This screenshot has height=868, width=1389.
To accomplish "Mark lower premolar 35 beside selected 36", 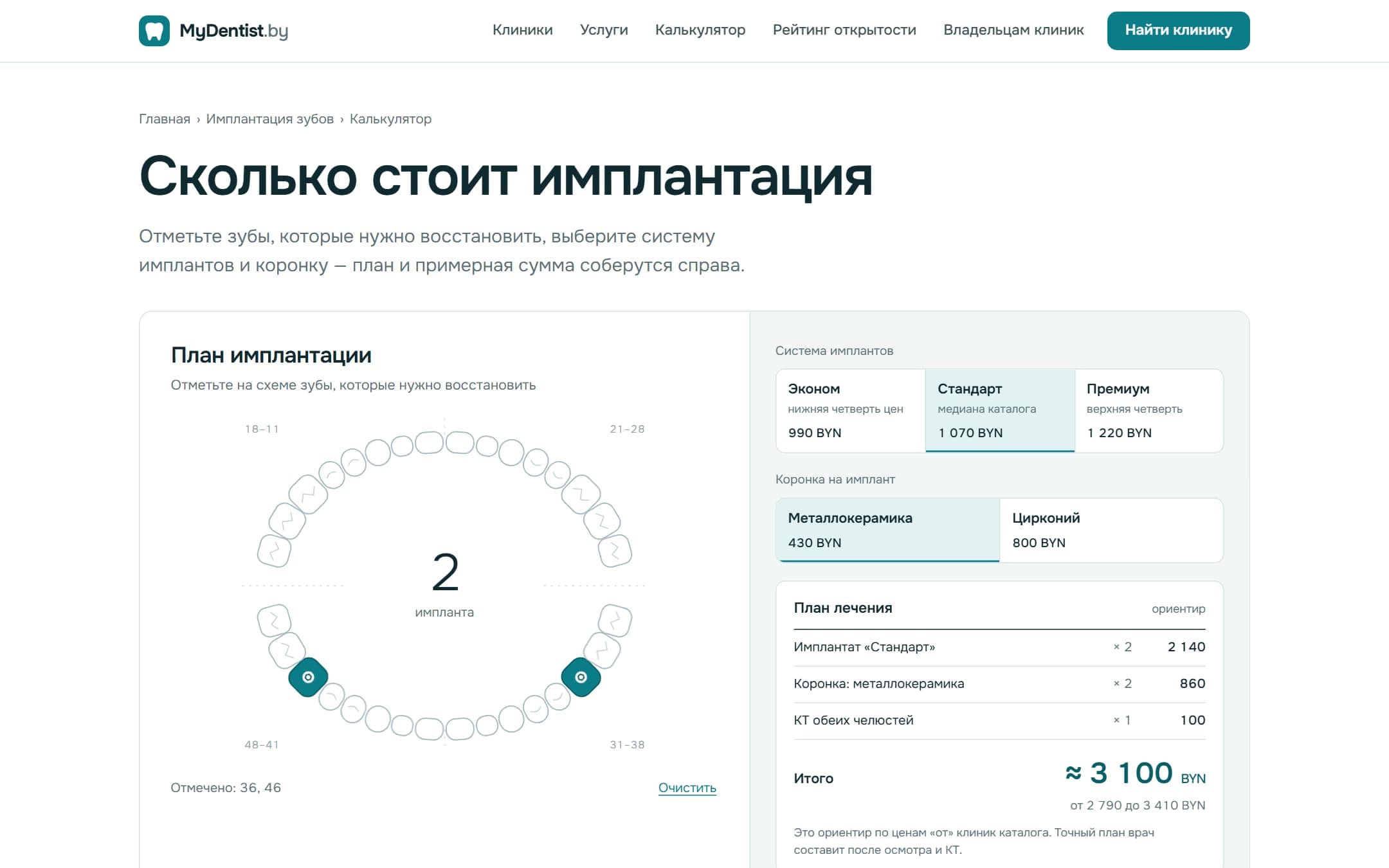I will tap(558, 697).
